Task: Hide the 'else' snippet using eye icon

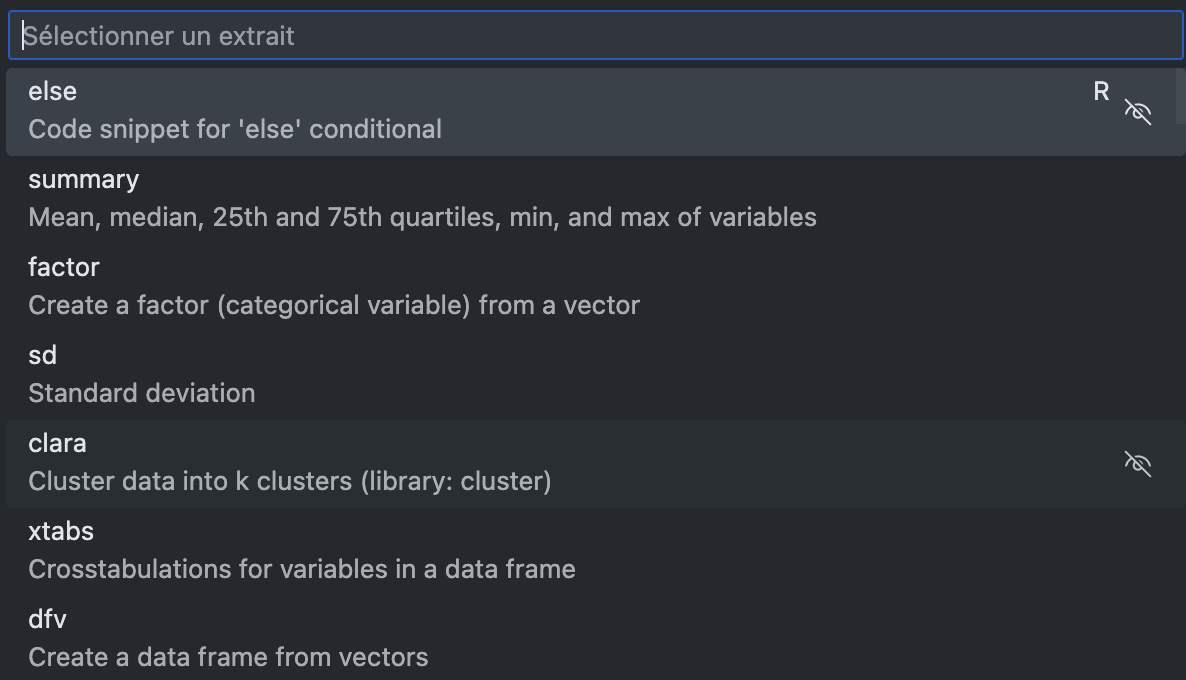Action: (x=1138, y=111)
